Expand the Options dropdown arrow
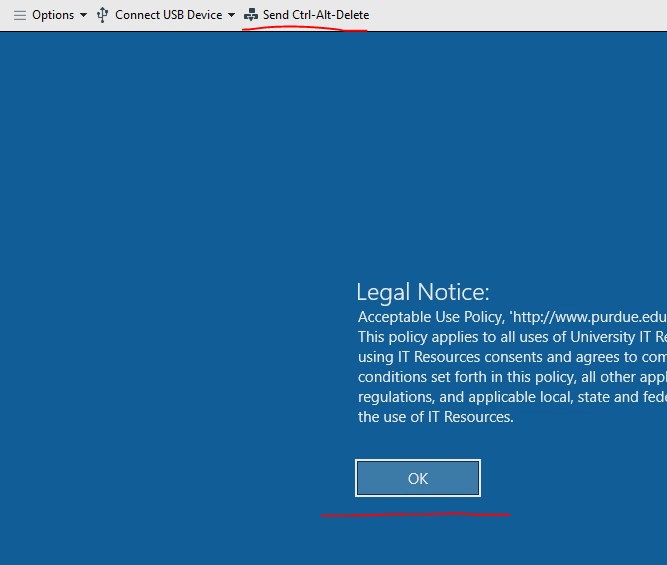Screen dimensions: 667x565 (x=83, y=16)
